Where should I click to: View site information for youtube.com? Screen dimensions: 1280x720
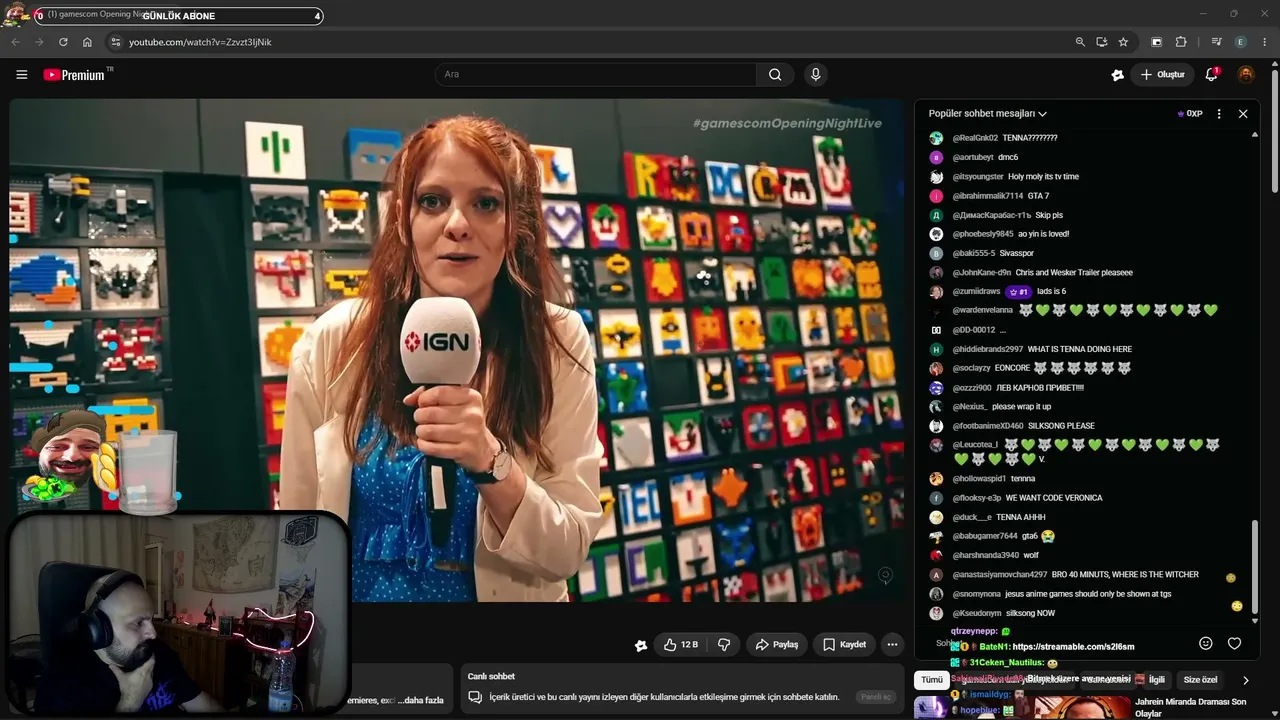point(115,42)
